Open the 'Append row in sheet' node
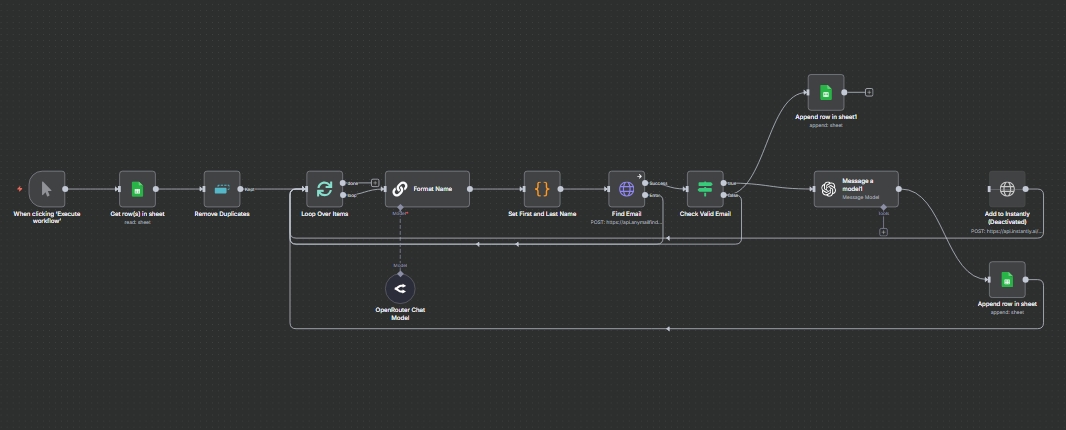The height and width of the screenshot is (430, 1066). [x=1007, y=280]
